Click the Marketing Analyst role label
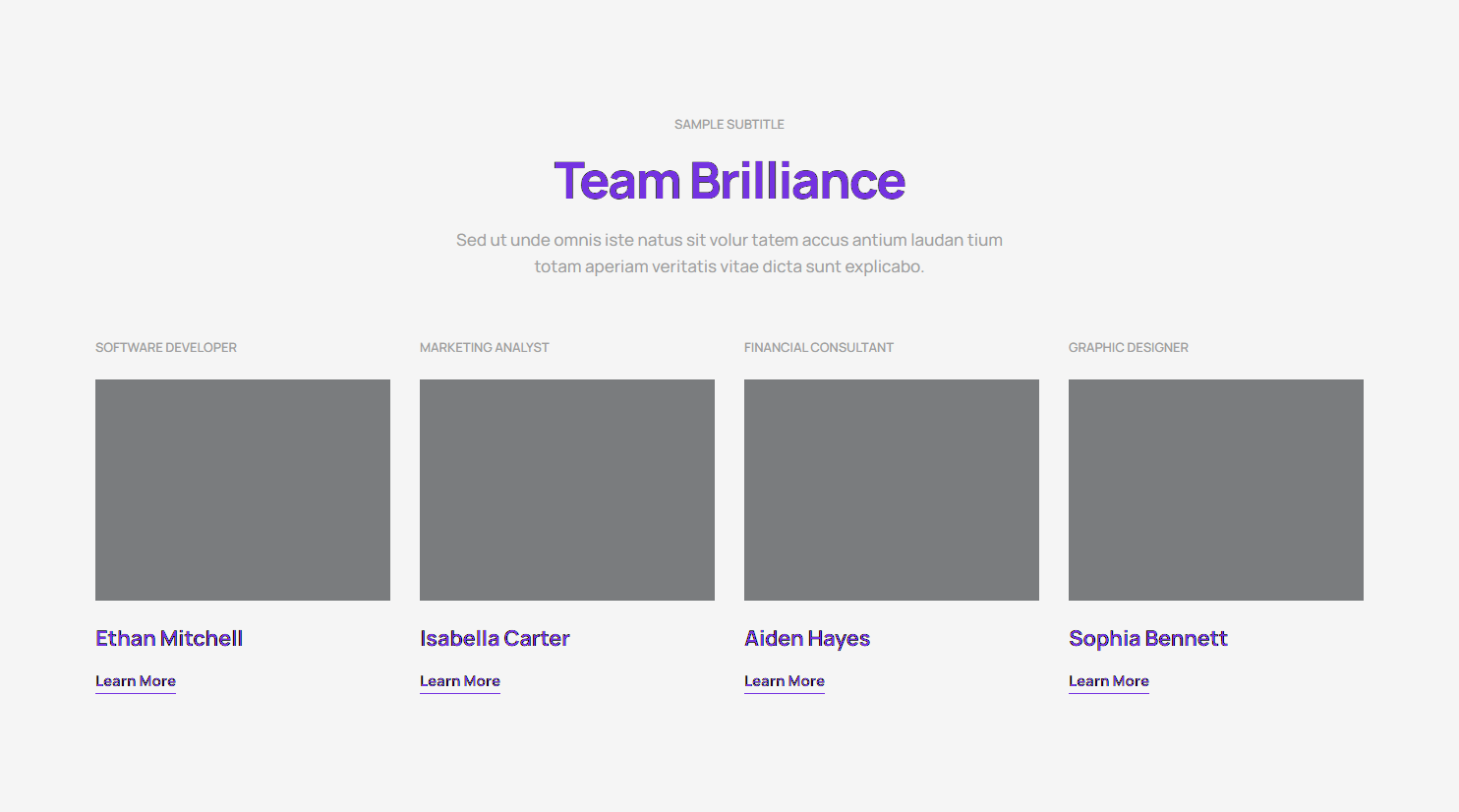This screenshot has height=812, width=1459. [x=485, y=348]
